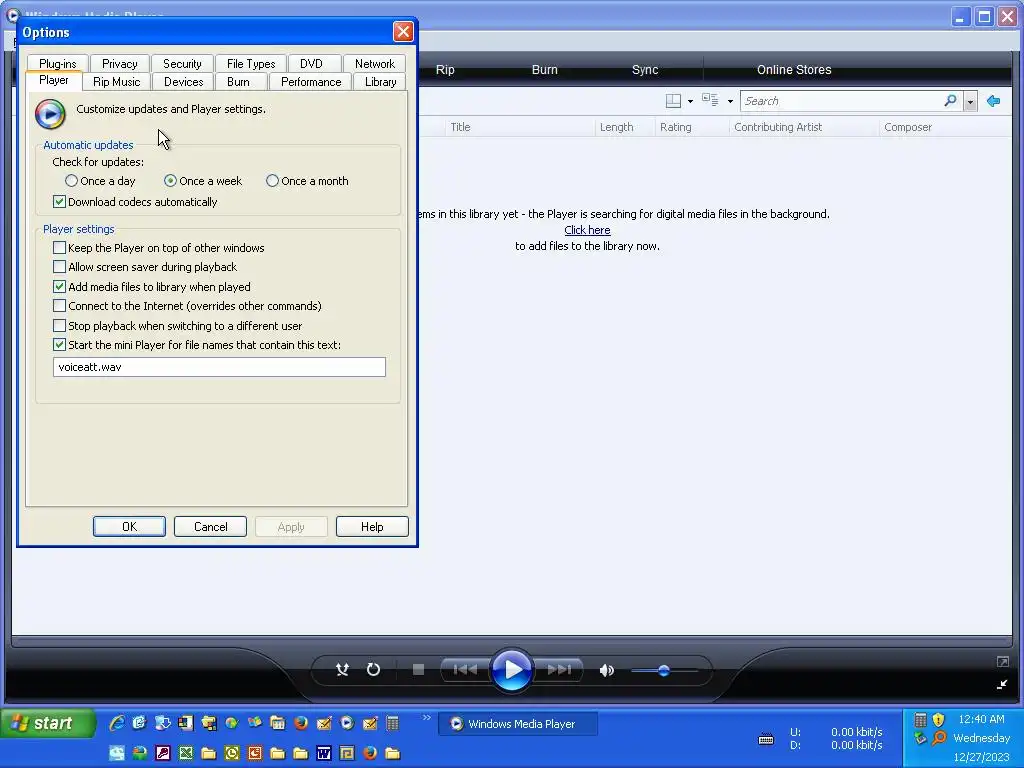1024x768 pixels.
Task: Click the volume slider handle
Action: (664, 670)
